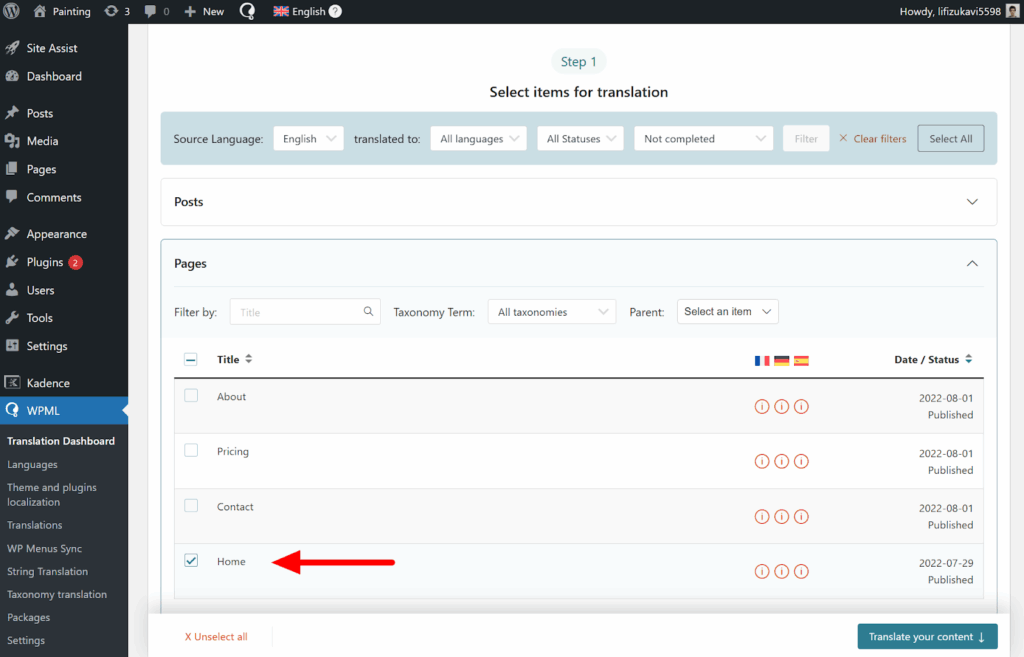The height and width of the screenshot is (657, 1024).
Task: Click the Spanish translation status icon for About
Action: pyautogui.click(x=801, y=406)
